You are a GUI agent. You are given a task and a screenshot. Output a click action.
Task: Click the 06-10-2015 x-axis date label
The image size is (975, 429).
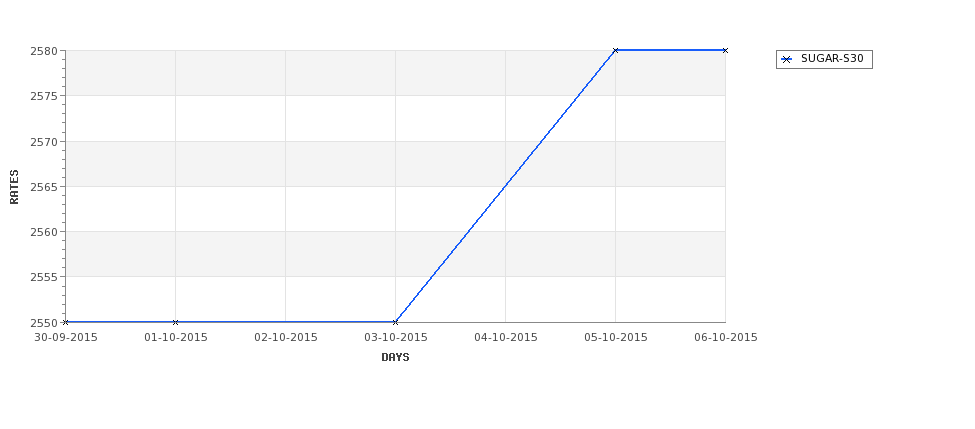point(726,338)
